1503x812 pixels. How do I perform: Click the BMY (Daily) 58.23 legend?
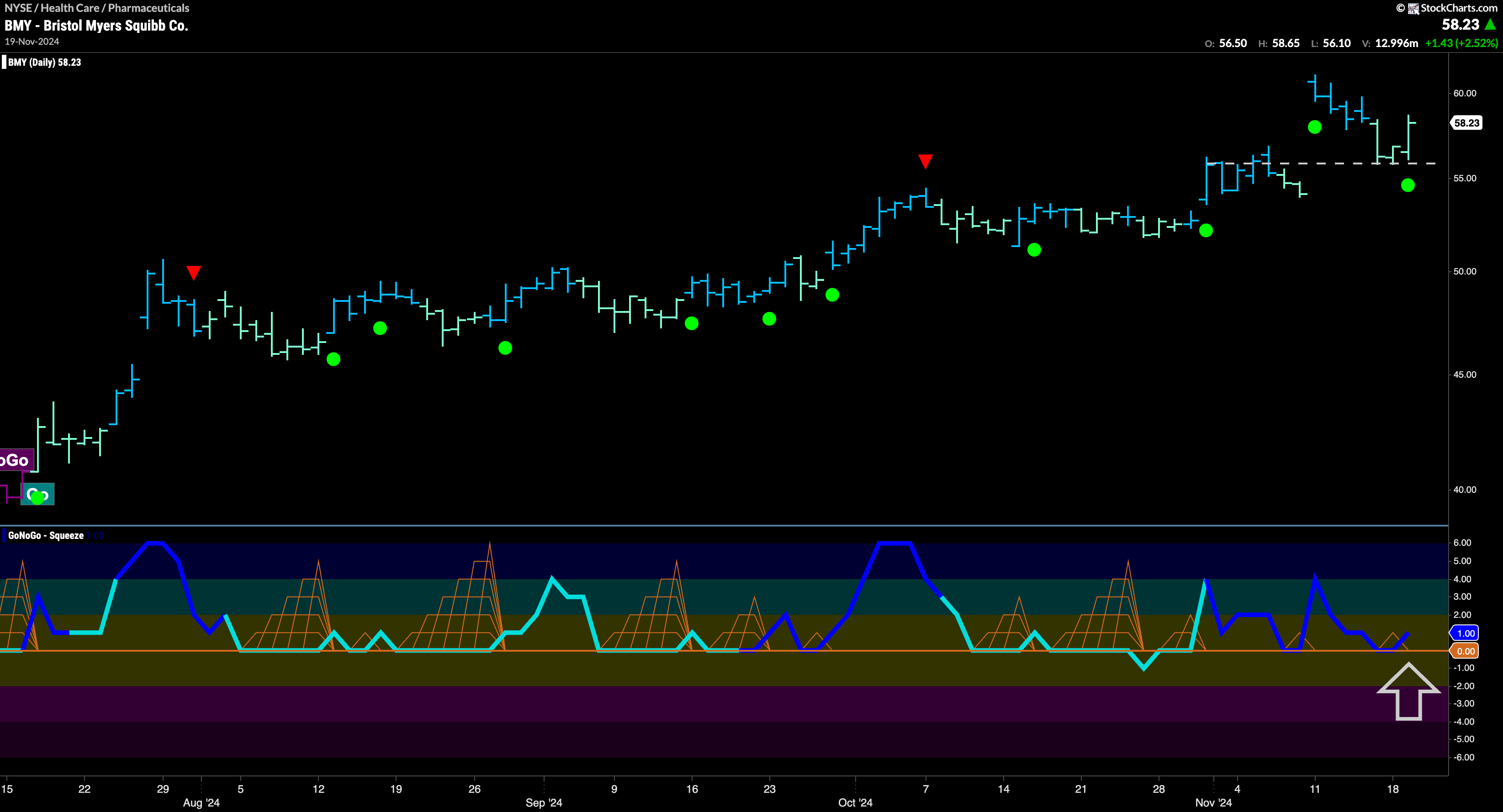[44, 62]
